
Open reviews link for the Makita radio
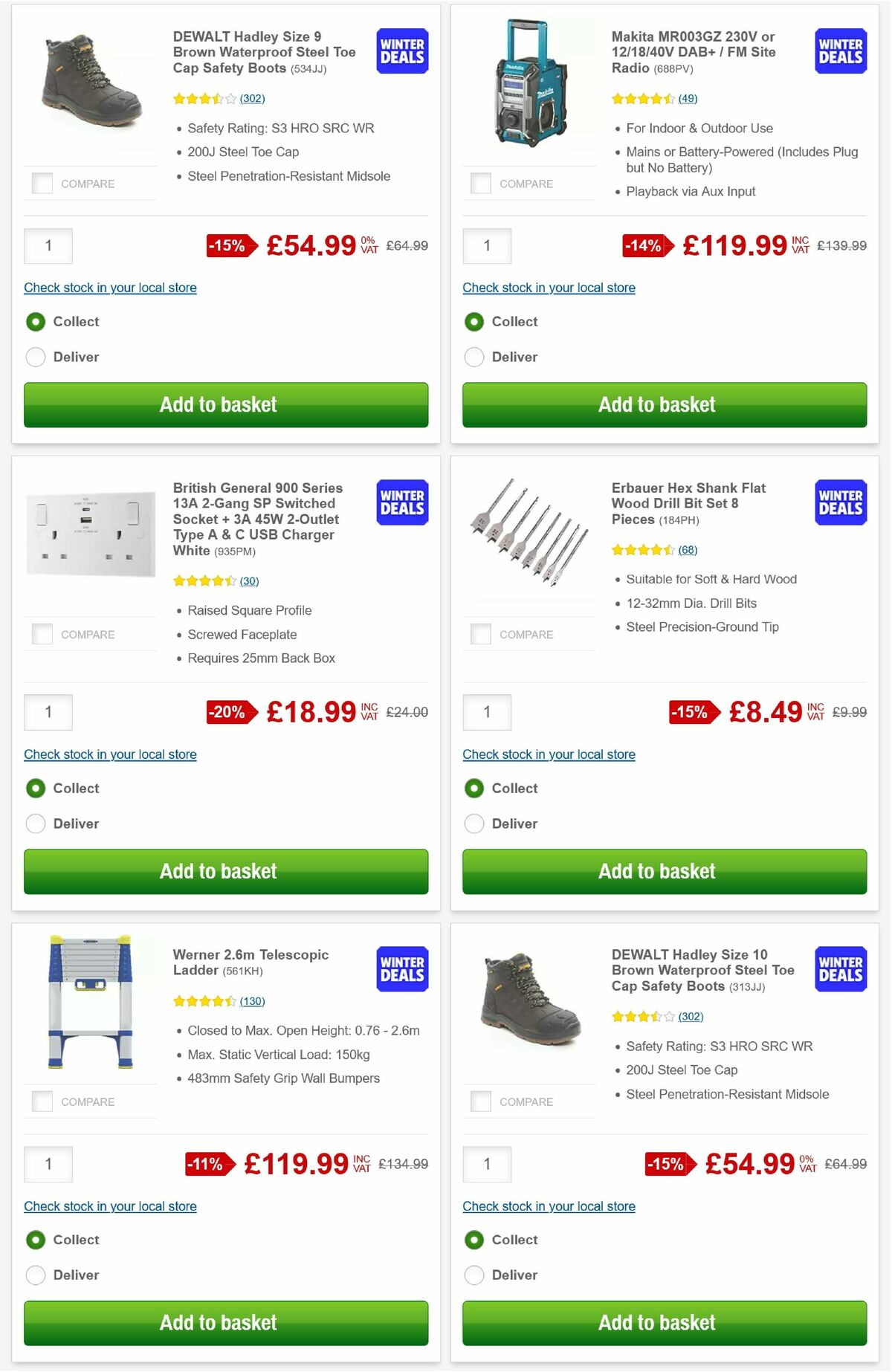coord(686,98)
